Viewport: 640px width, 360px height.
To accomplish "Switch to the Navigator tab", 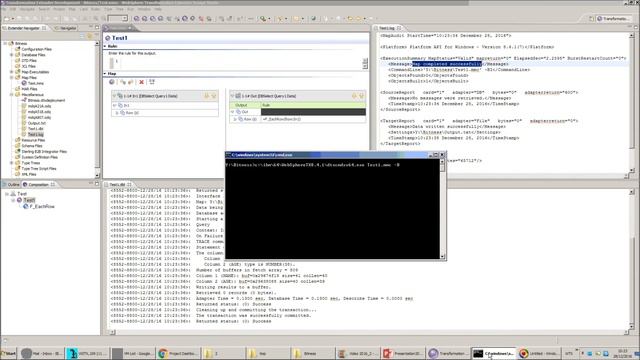I will click(65, 28).
